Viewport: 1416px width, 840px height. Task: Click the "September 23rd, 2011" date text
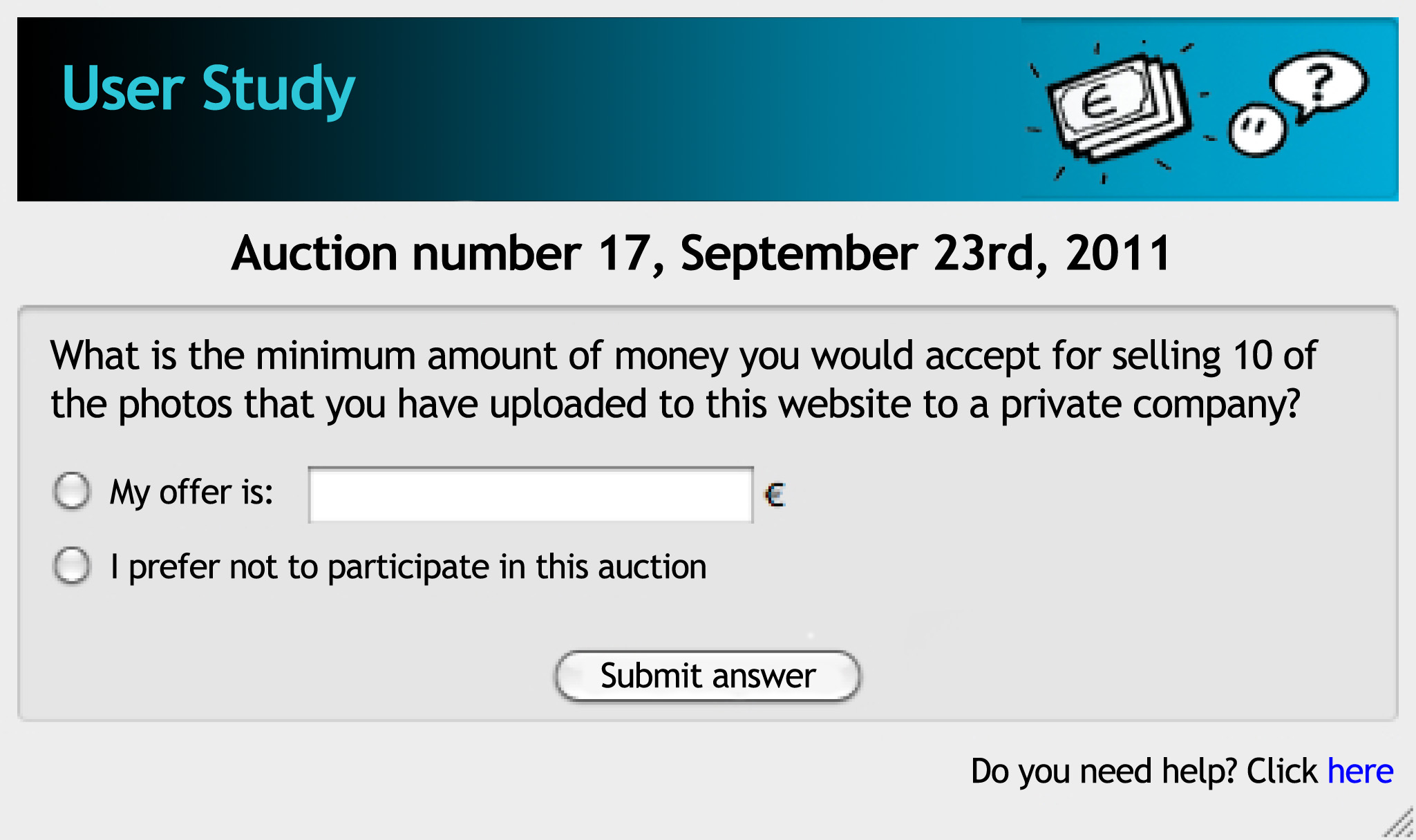[x=925, y=254]
